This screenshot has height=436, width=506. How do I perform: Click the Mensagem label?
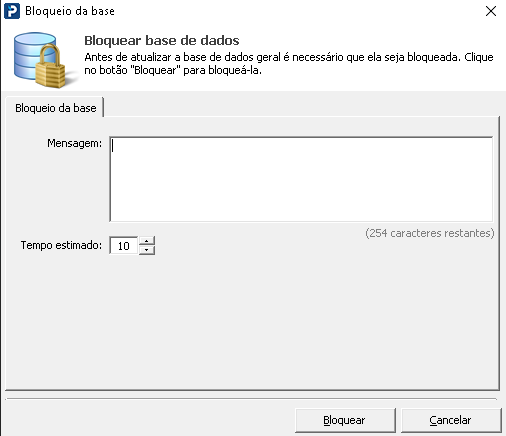pos(74,143)
